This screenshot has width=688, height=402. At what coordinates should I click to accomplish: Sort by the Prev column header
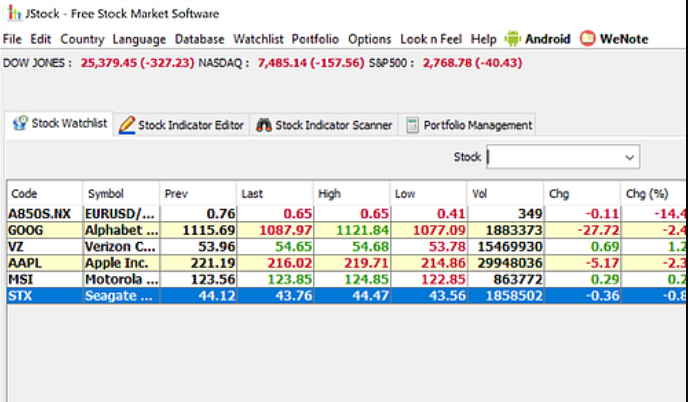pyautogui.click(x=198, y=194)
